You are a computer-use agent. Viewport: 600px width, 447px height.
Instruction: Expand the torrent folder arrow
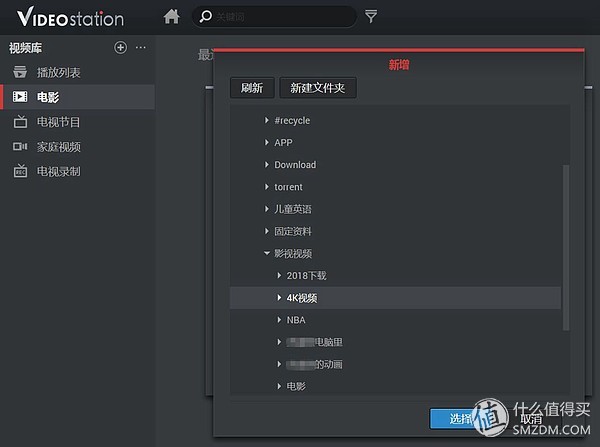pyautogui.click(x=267, y=187)
